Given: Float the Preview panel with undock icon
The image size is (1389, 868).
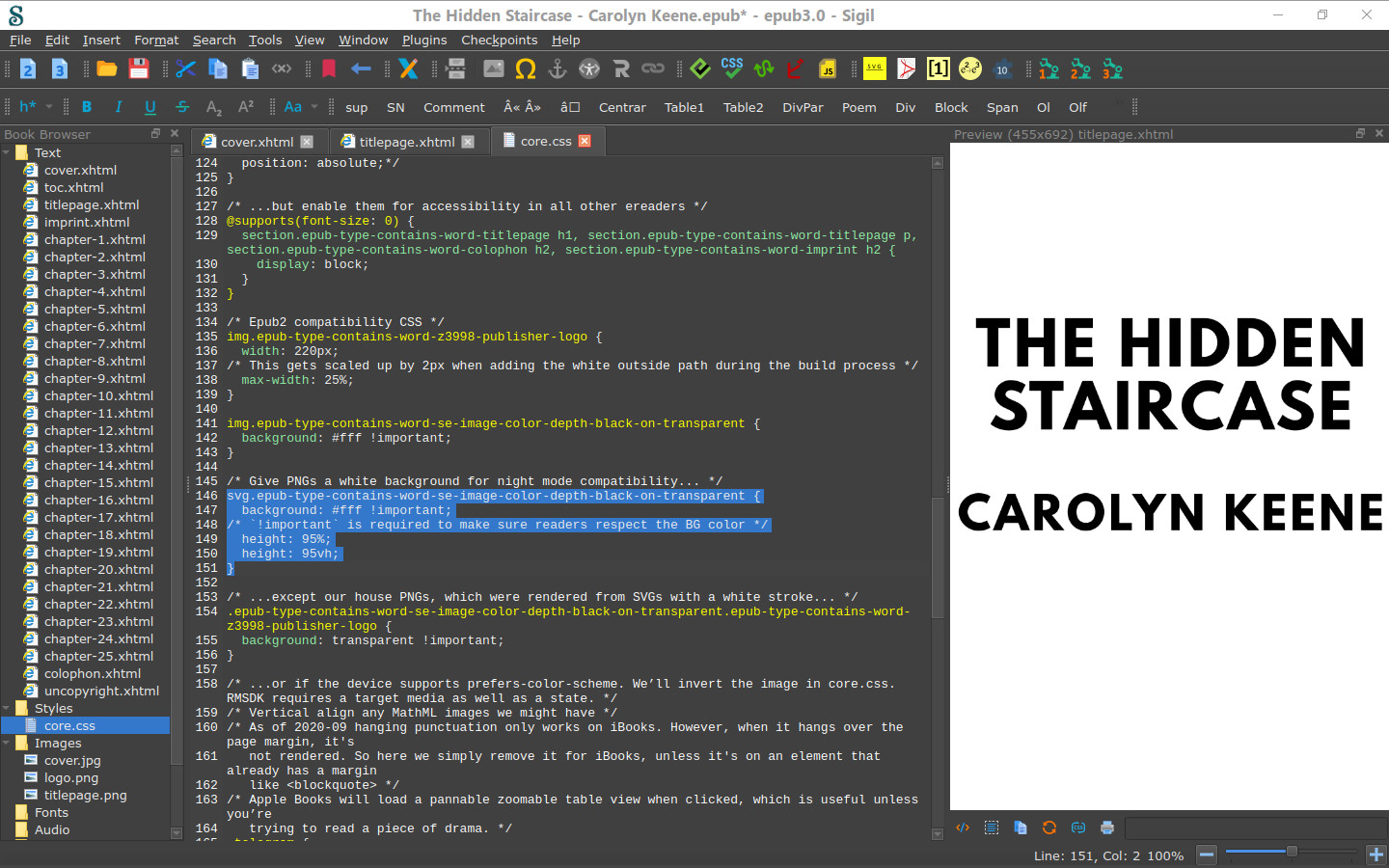Looking at the screenshot, I should 1360,133.
